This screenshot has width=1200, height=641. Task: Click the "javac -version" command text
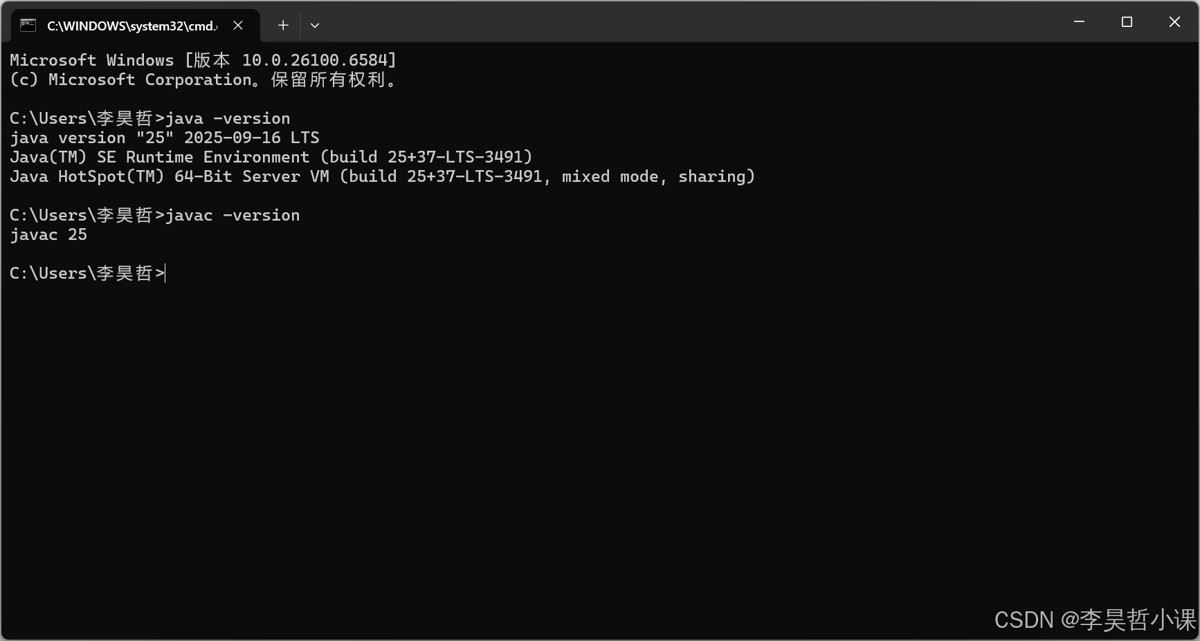(232, 215)
